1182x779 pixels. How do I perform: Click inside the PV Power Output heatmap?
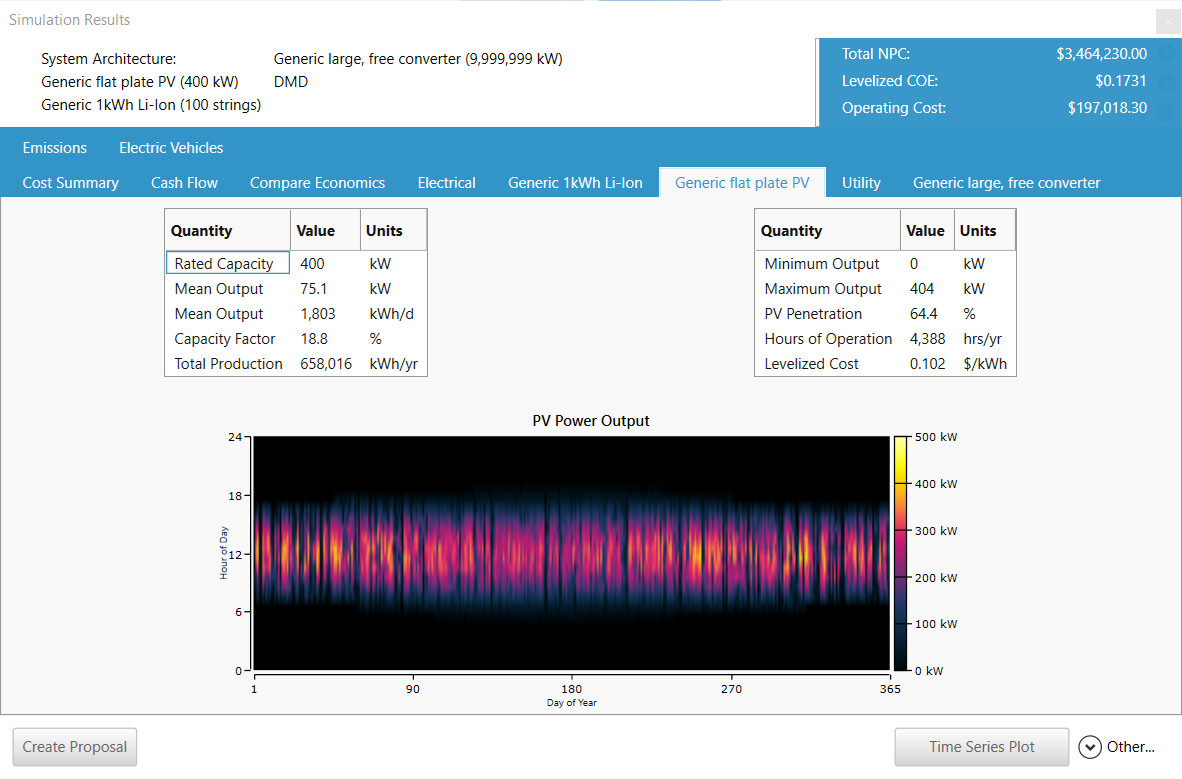click(570, 550)
